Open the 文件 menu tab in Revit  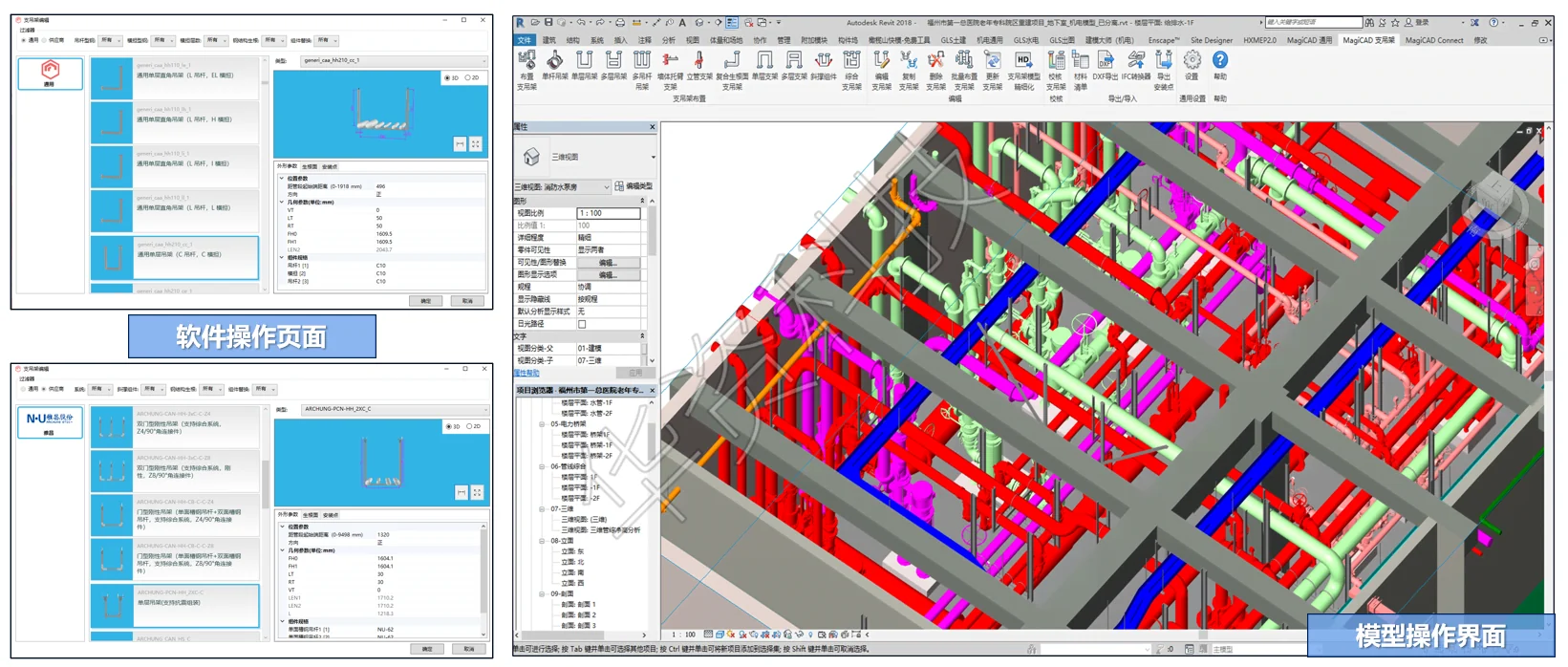pyautogui.click(x=525, y=40)
